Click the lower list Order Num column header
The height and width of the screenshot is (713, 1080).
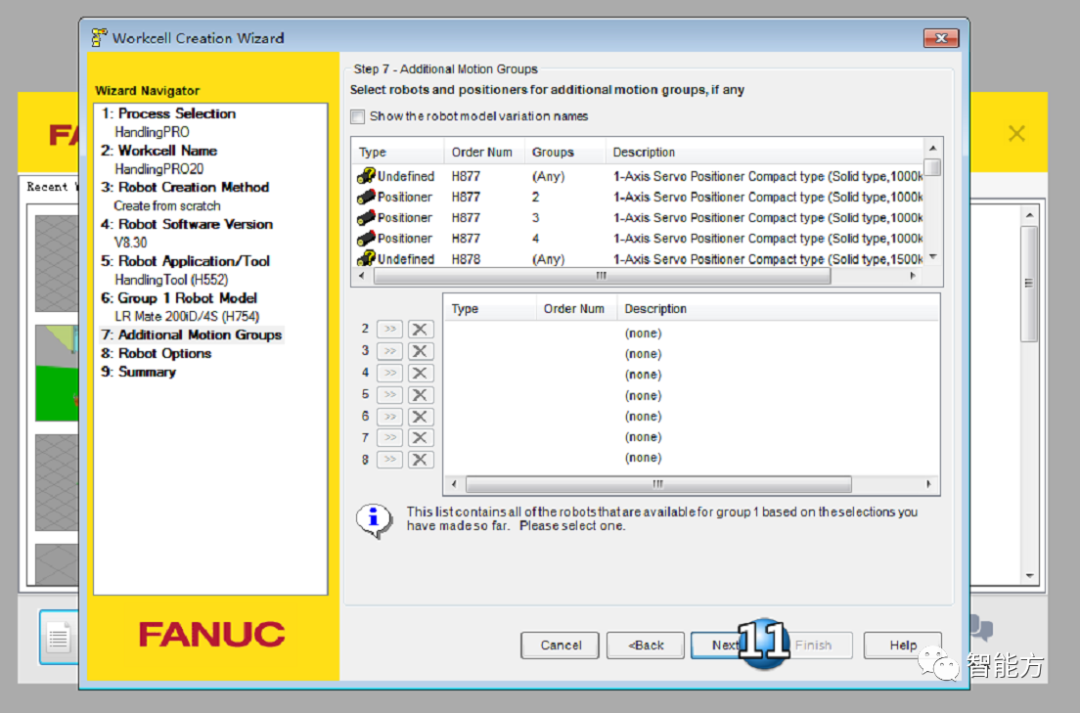pyautogui.click(x=577, y=309)
